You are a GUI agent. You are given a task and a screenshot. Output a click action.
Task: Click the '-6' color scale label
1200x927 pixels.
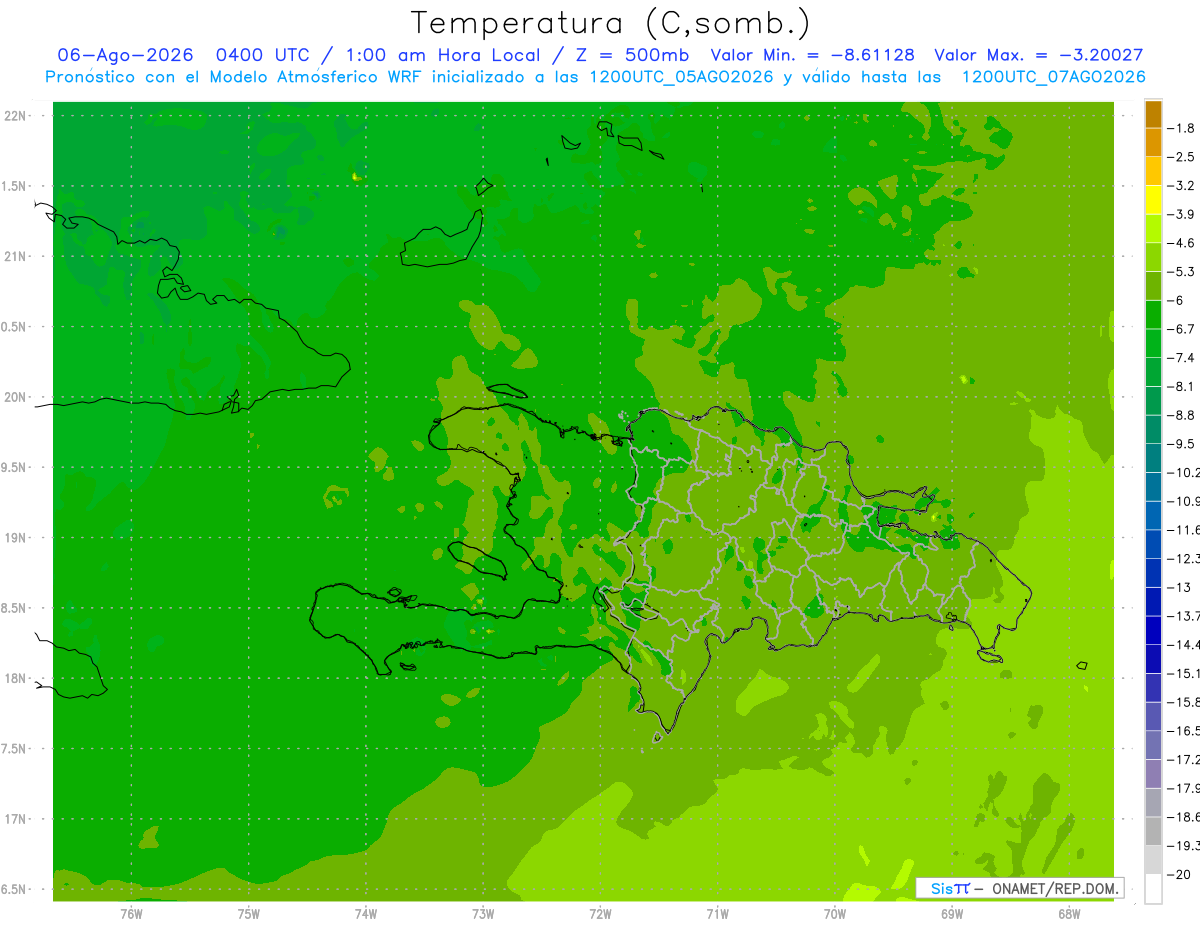point(1177,300)
